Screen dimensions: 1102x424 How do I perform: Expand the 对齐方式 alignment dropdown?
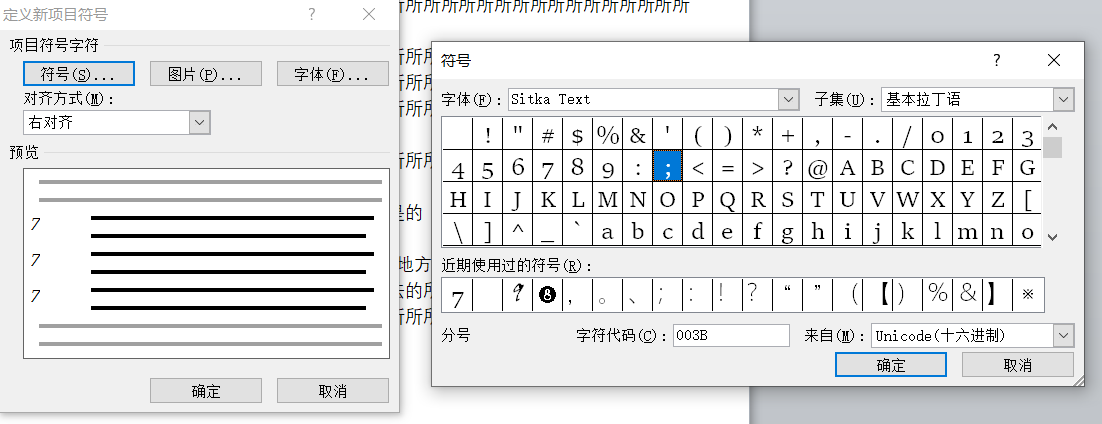click(199, 122)
